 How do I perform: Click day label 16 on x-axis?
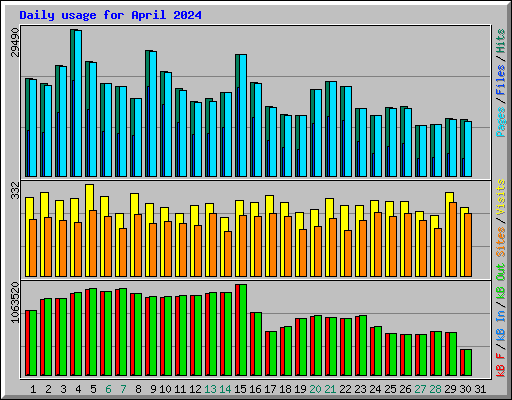coord(255,389)
